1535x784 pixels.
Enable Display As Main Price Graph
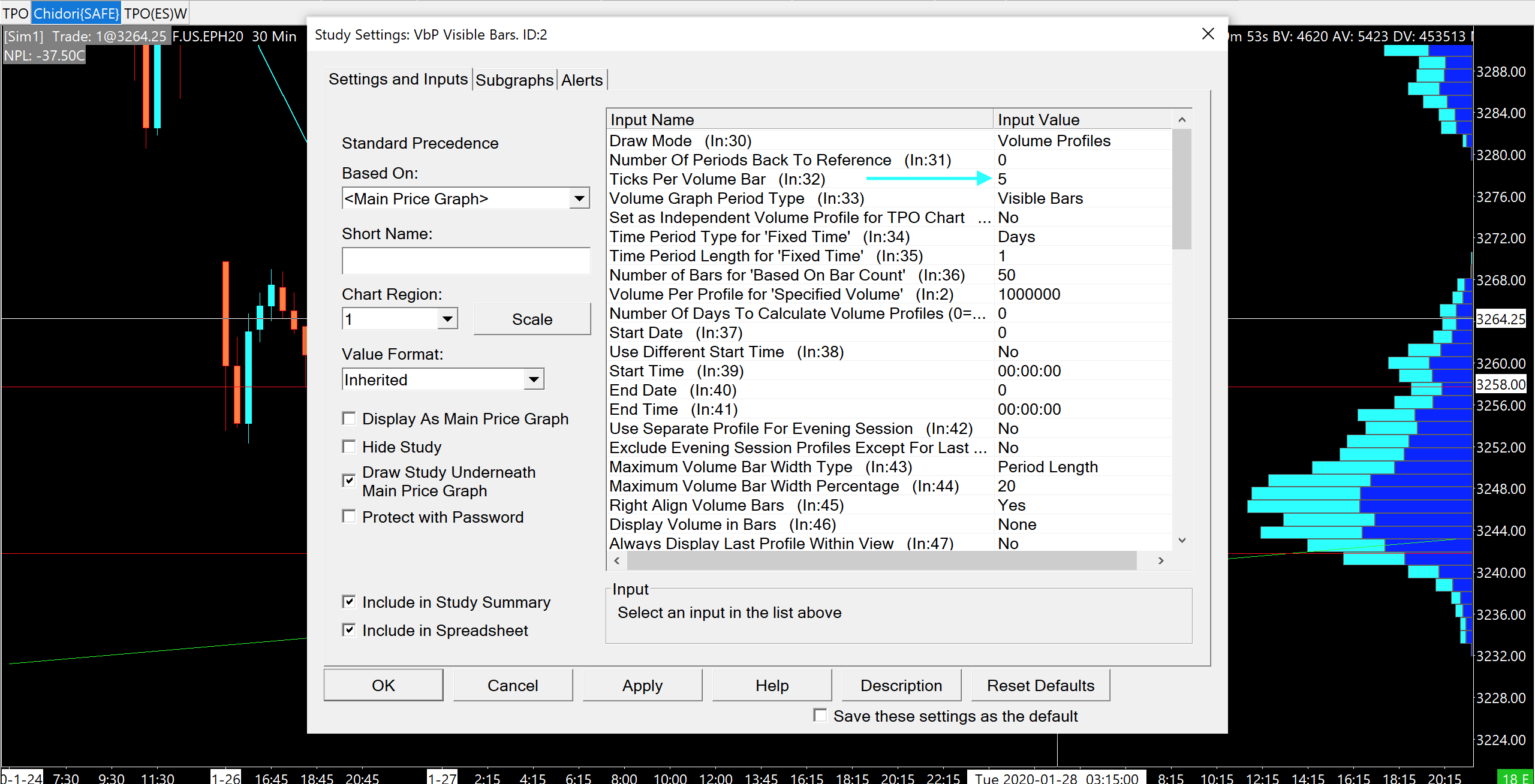coord(349,418)
